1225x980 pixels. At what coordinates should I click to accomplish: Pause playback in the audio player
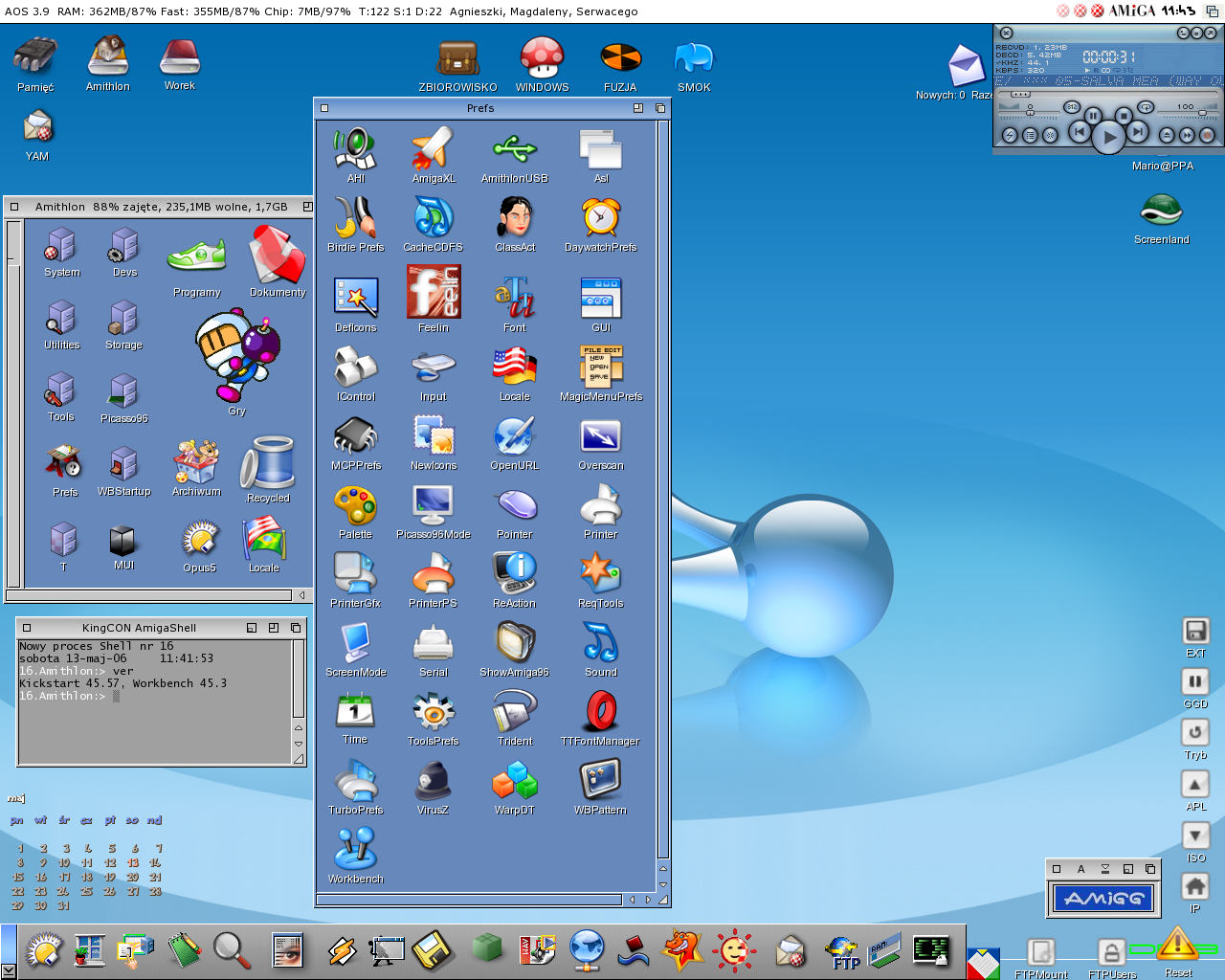click(1093, 116)
